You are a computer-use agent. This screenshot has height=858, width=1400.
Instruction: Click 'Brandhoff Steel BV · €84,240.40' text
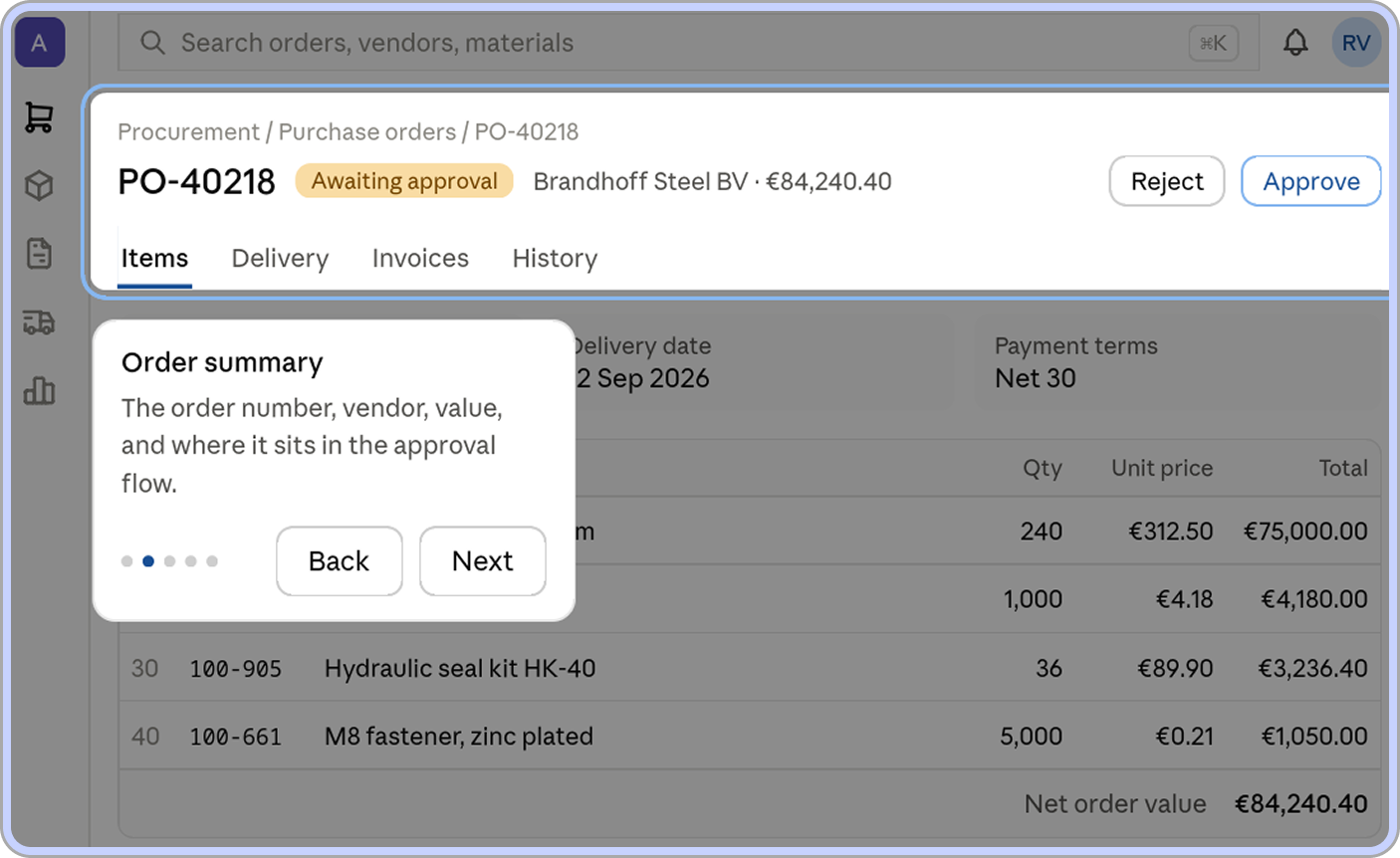point(712,181)
